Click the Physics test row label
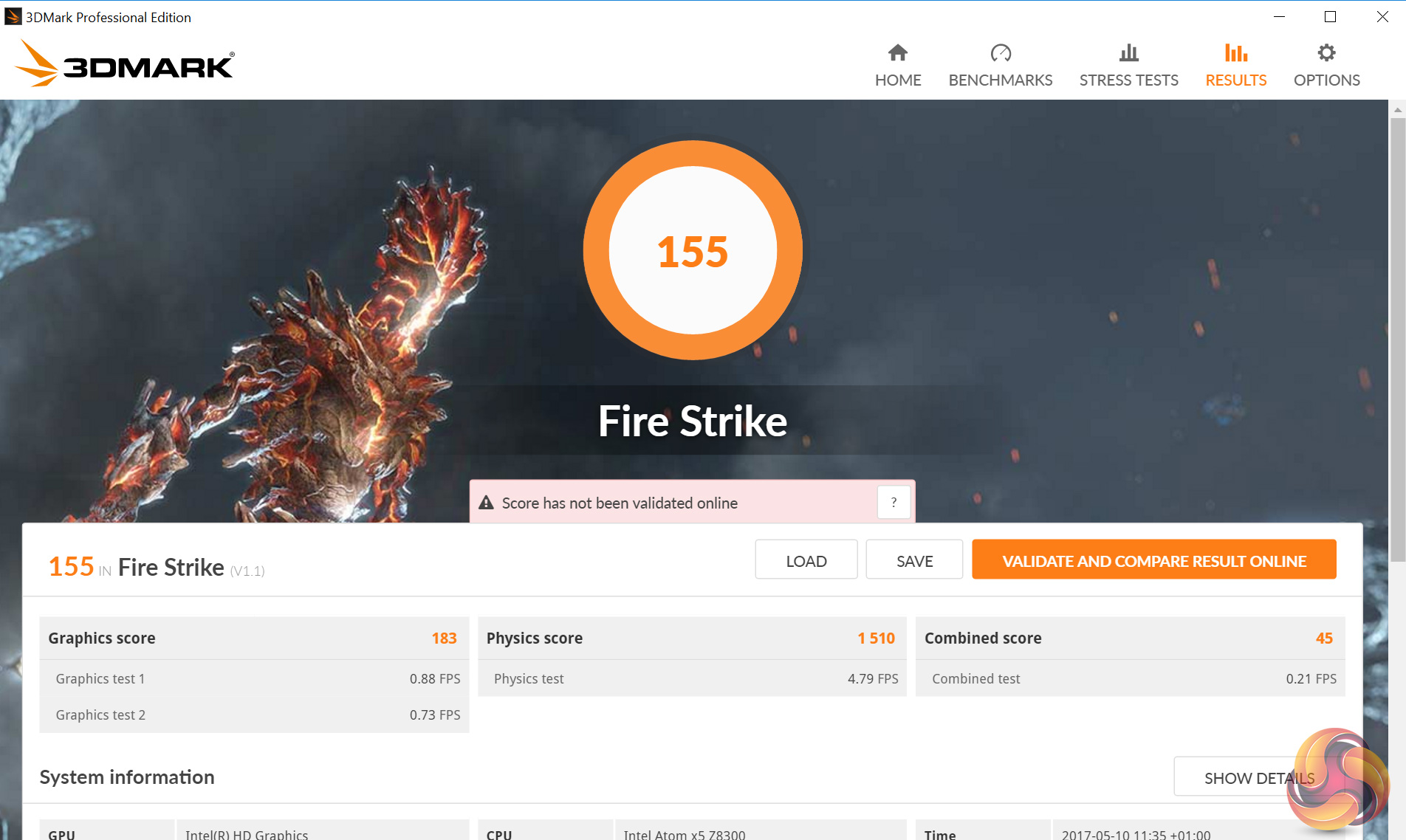 click(529, 678)
